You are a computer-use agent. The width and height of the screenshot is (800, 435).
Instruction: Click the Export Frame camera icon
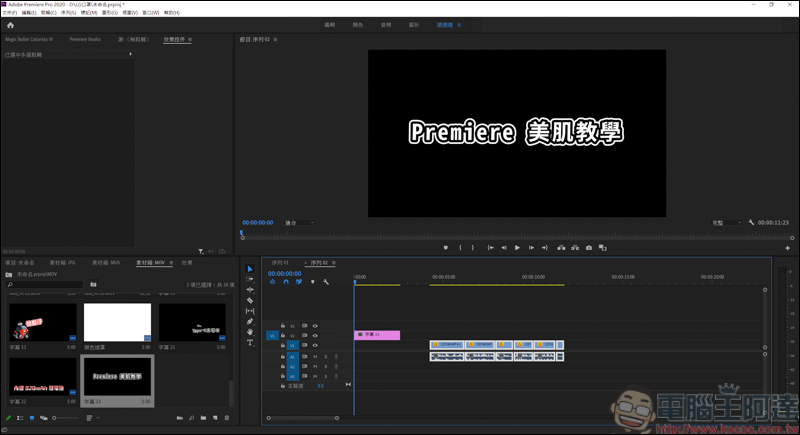pyautogui.click(x=589, y=247)
